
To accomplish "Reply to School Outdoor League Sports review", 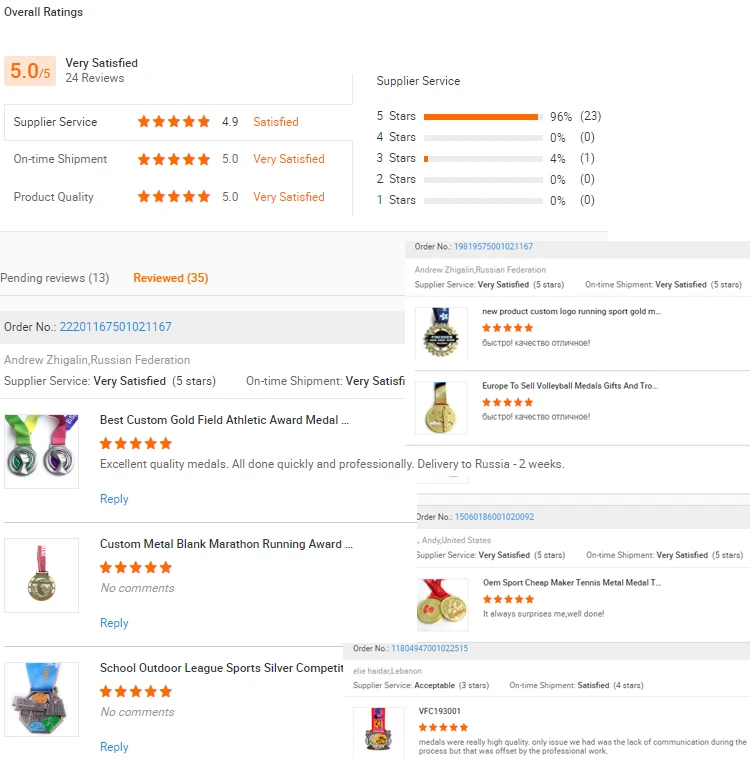I will coord(114,746).
